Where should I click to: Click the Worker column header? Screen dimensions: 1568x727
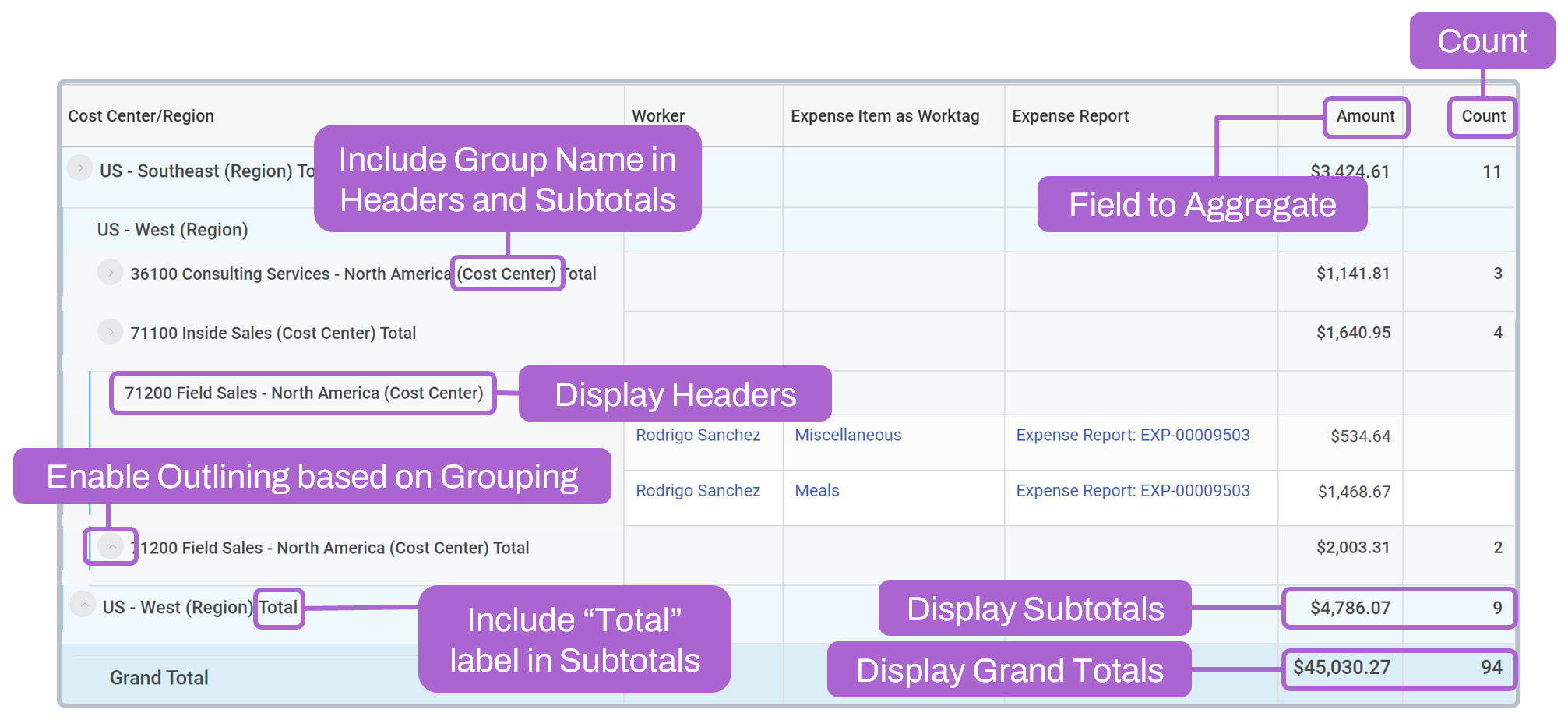[658, 116]
